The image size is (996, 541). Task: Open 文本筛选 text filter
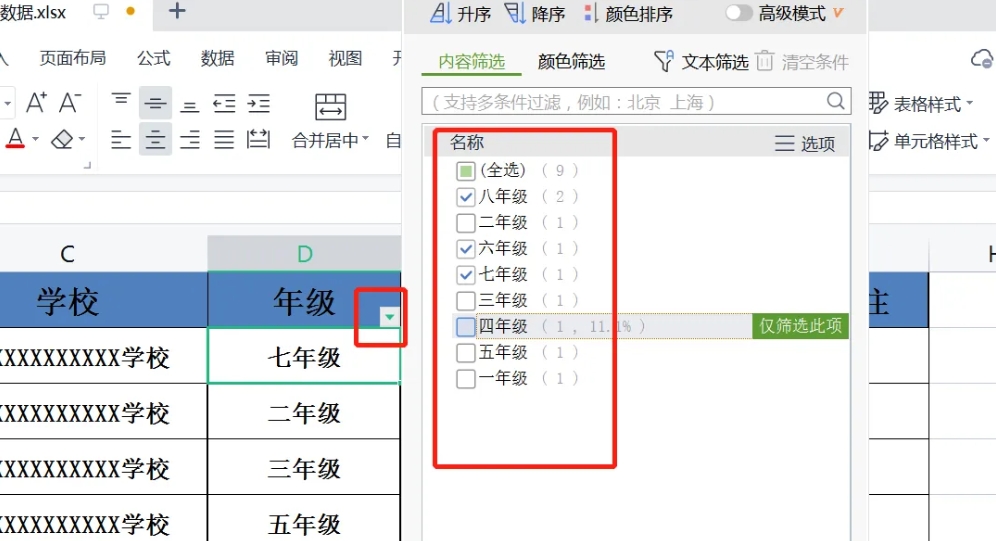[701, 62]
